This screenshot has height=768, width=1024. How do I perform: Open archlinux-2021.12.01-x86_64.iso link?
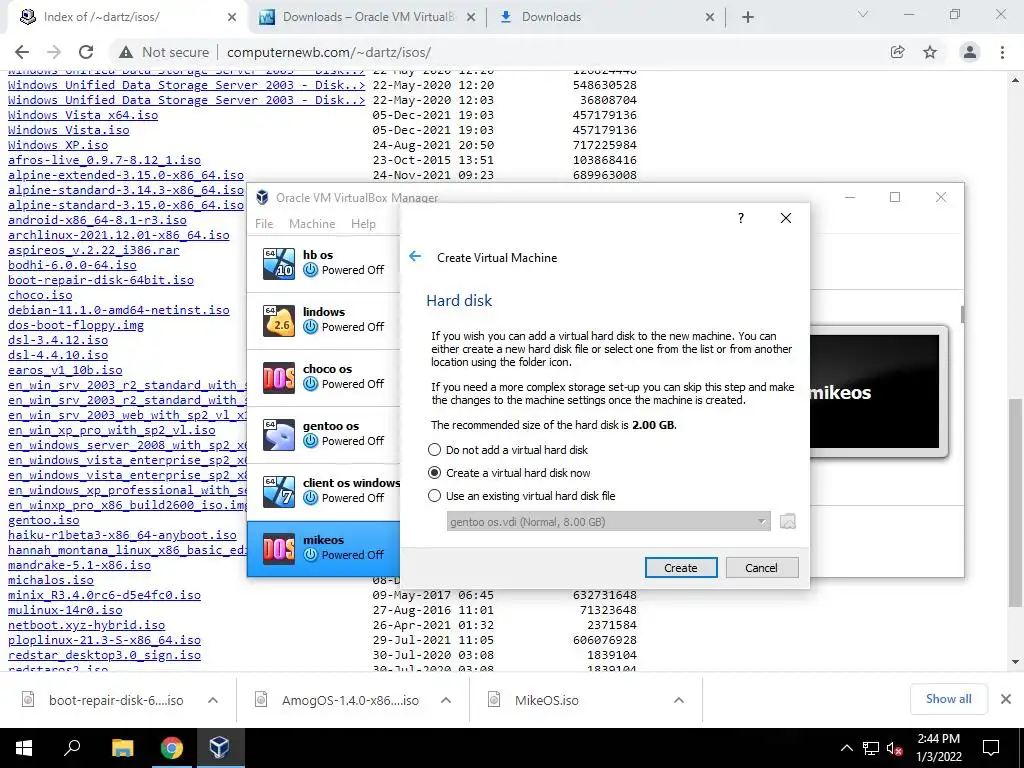(x=119, y=235)
